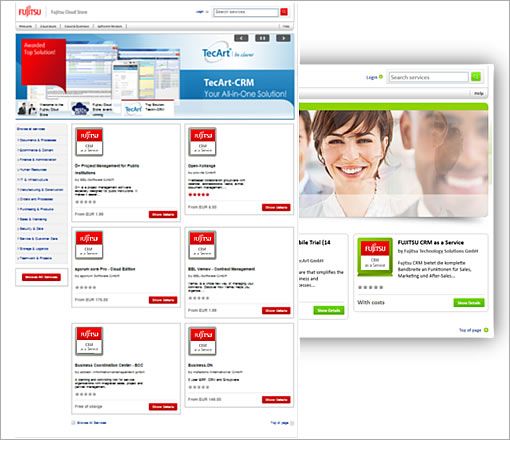Click the Browse All Services red button

41,277
